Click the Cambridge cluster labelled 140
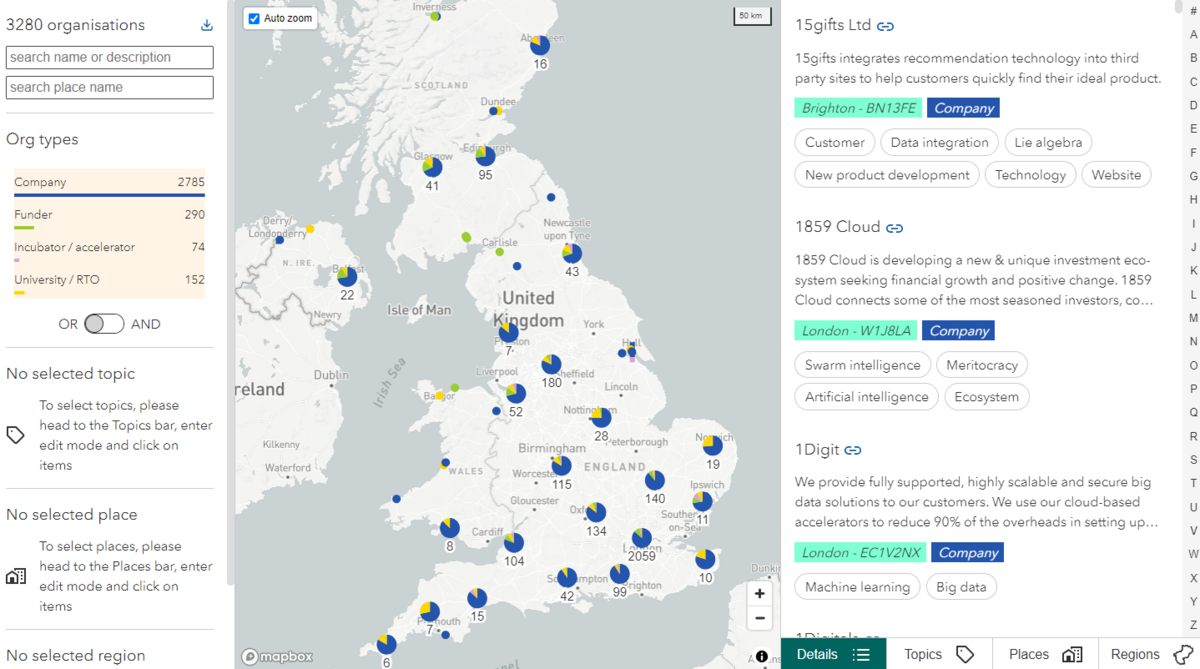This screenshot has width=1200, height=669. [654, 480]
